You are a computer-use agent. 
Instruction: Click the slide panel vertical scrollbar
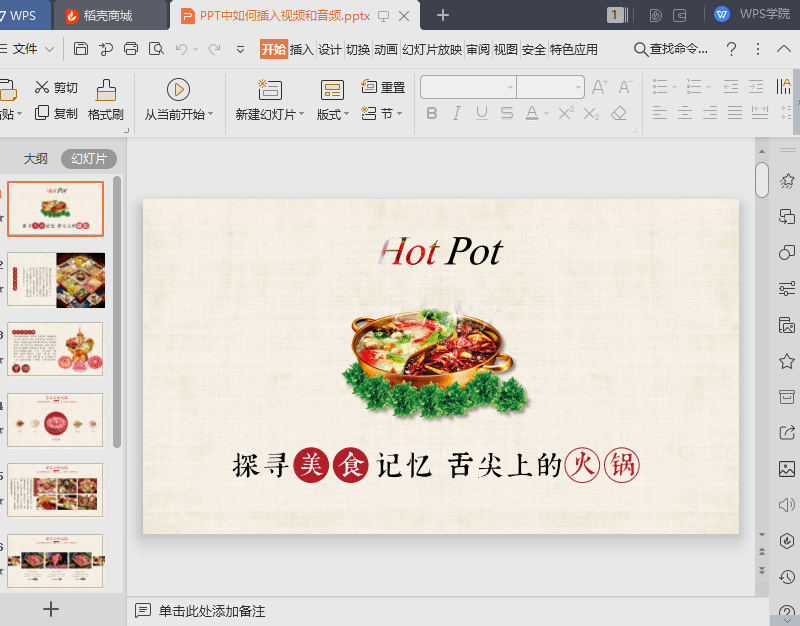click(117, 312)
